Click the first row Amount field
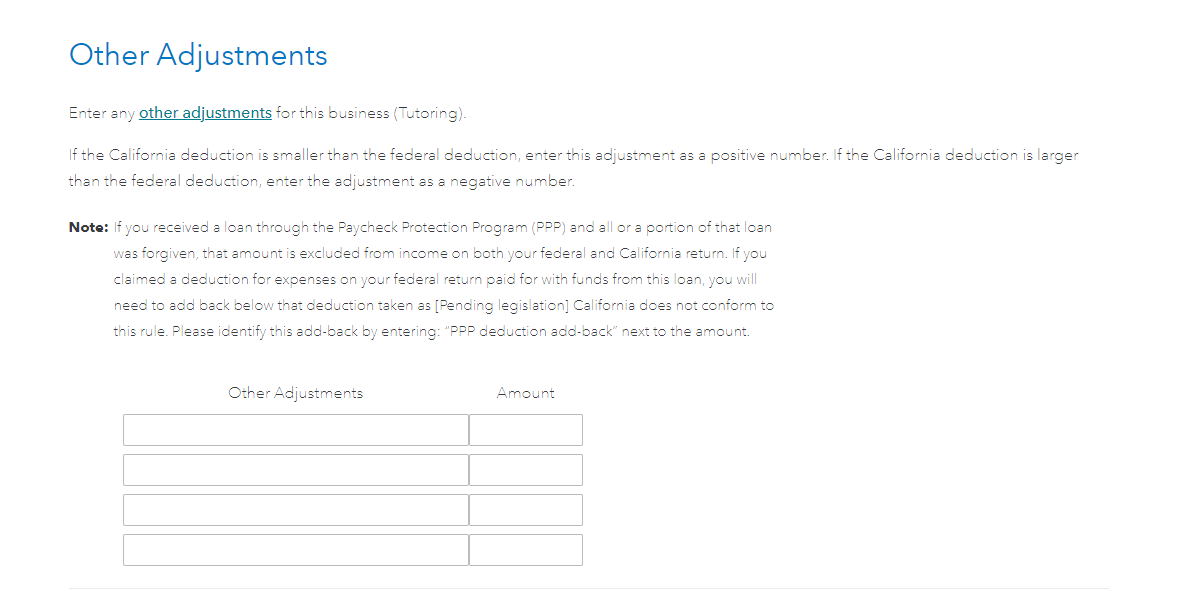The height and width of the screenshot is (591, 1199). [x=526, y=430]
